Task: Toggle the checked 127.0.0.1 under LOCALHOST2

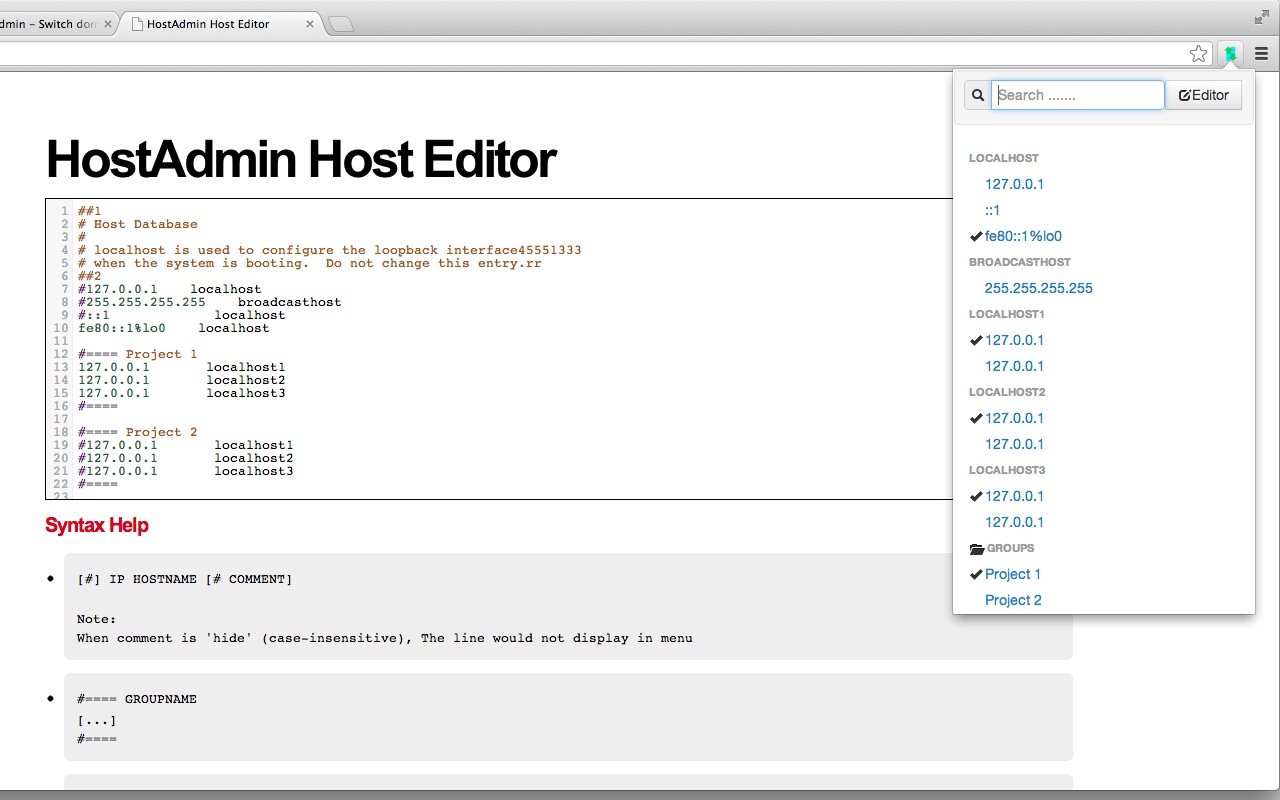Action: pyautogui.click(x=1014, y=418)
